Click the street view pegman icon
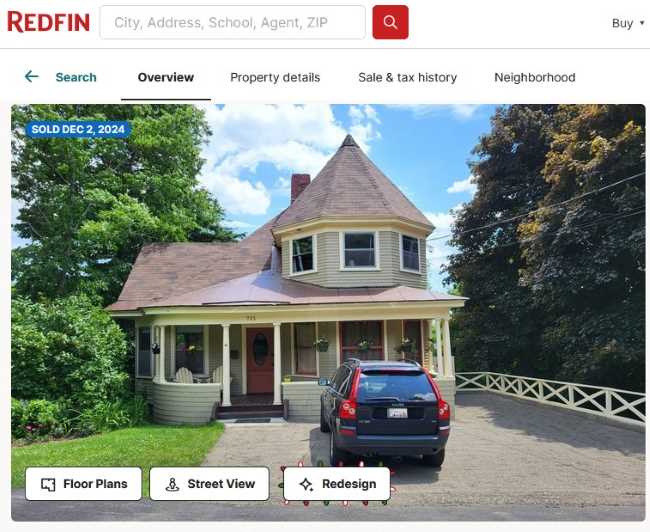The image size is (650, 532). pos(172,484)
